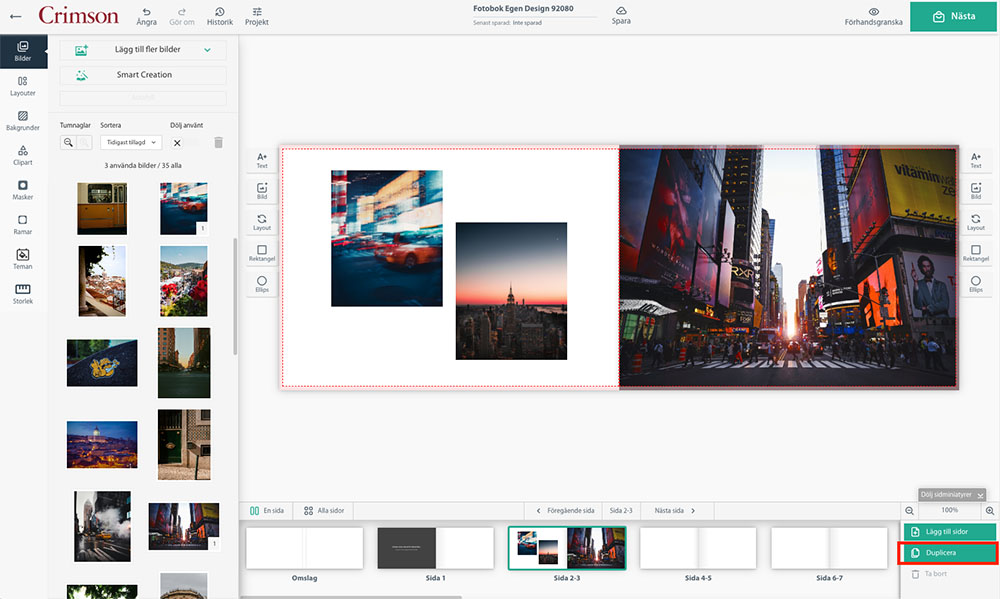Collapse thumbnails with Dölj sidminiatyrer
1000x599 pixels.
[x=953, y=495]
